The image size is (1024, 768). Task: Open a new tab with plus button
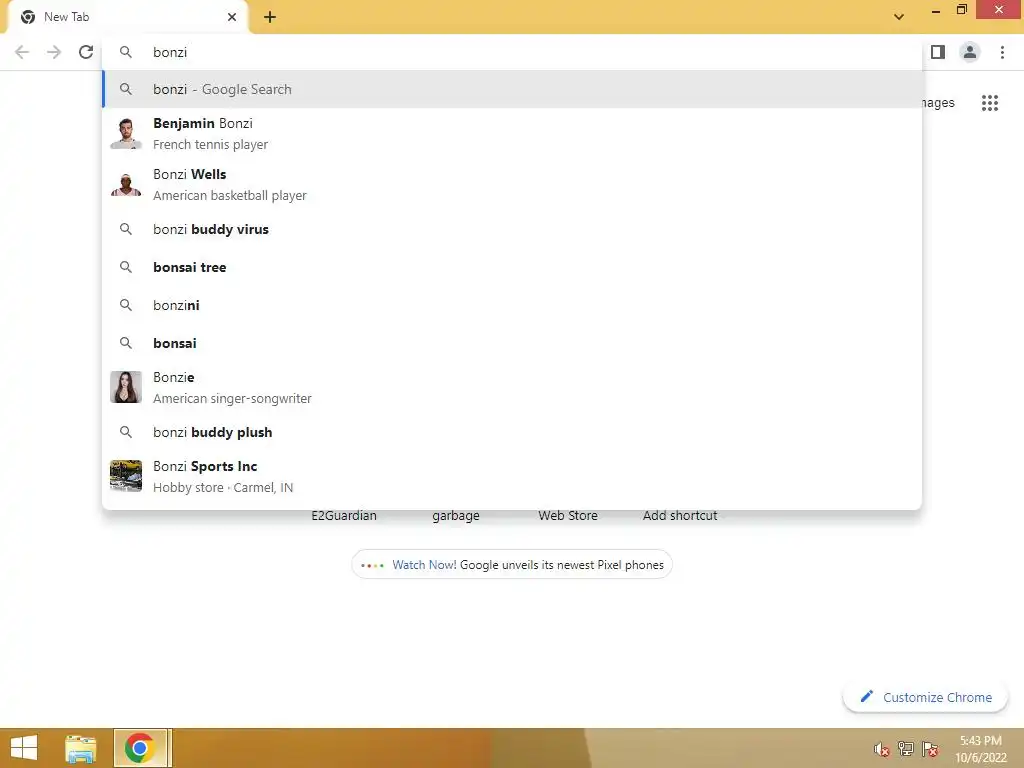[270, 17]
